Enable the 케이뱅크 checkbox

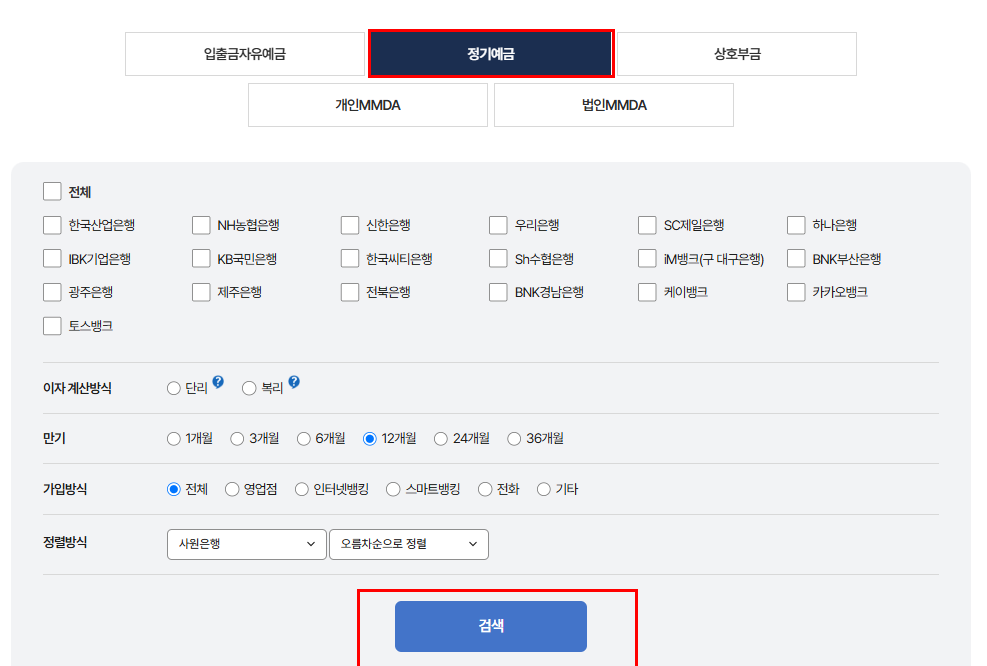coord(647,292)
